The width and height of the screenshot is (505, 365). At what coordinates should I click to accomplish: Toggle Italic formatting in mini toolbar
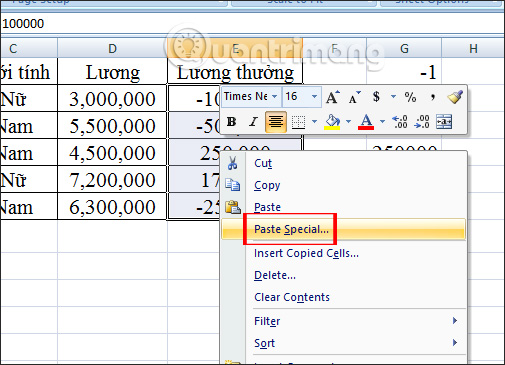coord(253,122)
